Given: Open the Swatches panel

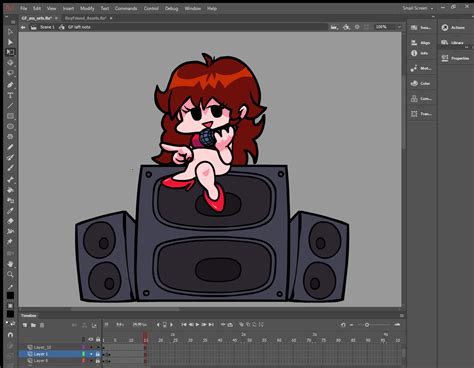Looking at the screenshot, I should click(x=421, y=28).
